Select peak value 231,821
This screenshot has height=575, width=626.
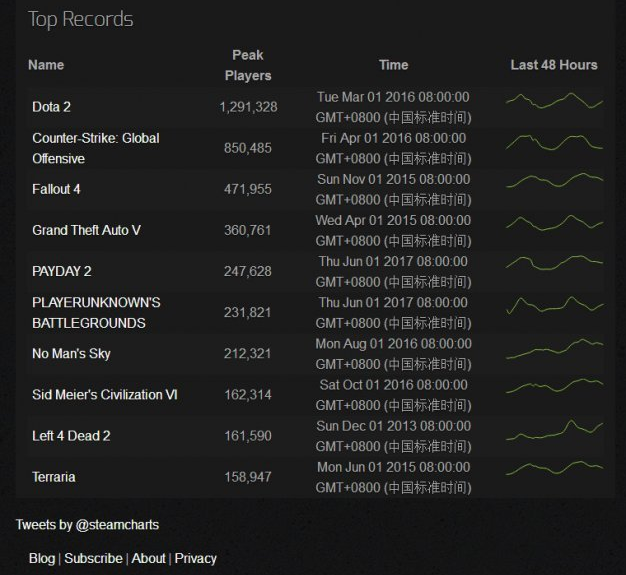(x=248, y=313)
